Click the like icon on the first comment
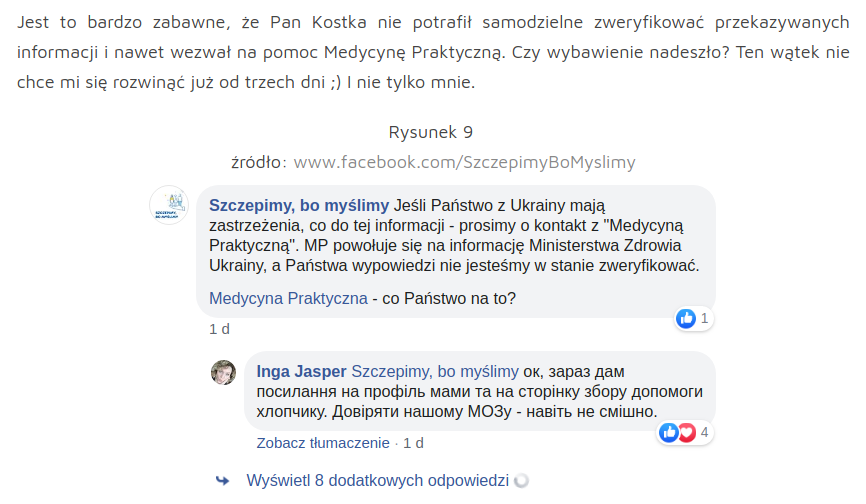This screenshot has width=866, height=504. pos(686,319)
